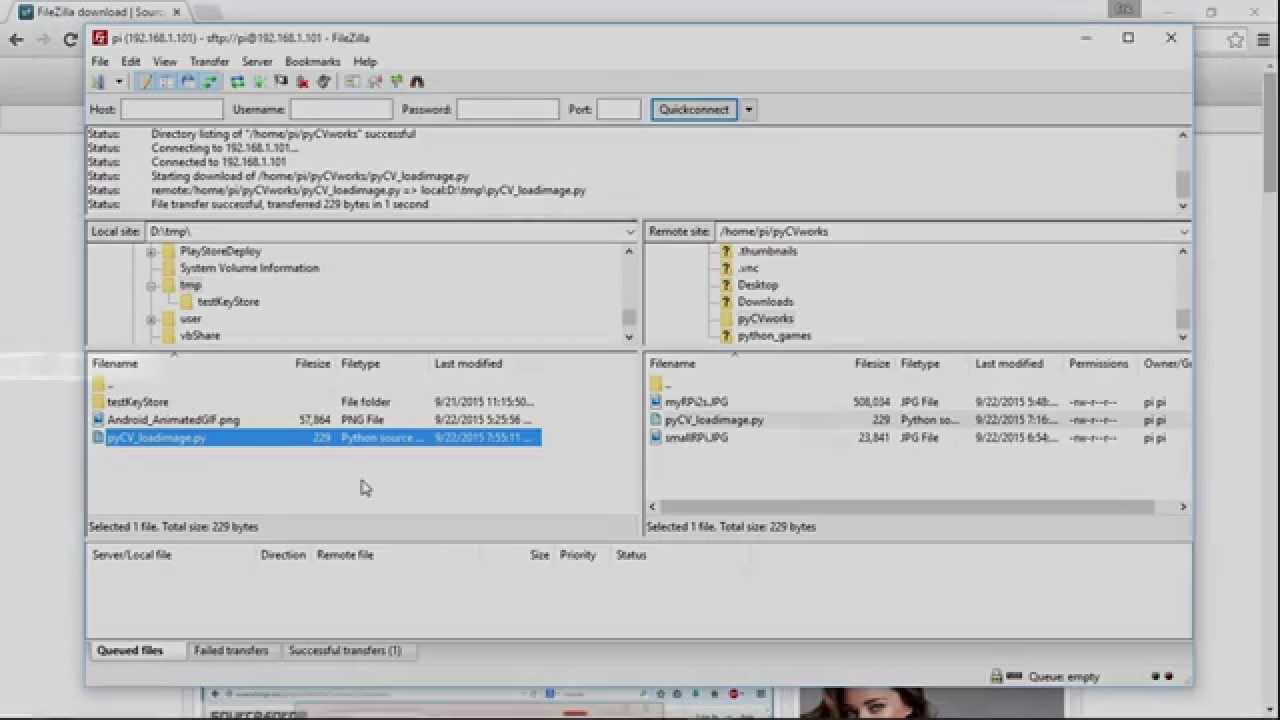
Task: Select testKeyStore in local tree
Action: click(x=228, y=301)
